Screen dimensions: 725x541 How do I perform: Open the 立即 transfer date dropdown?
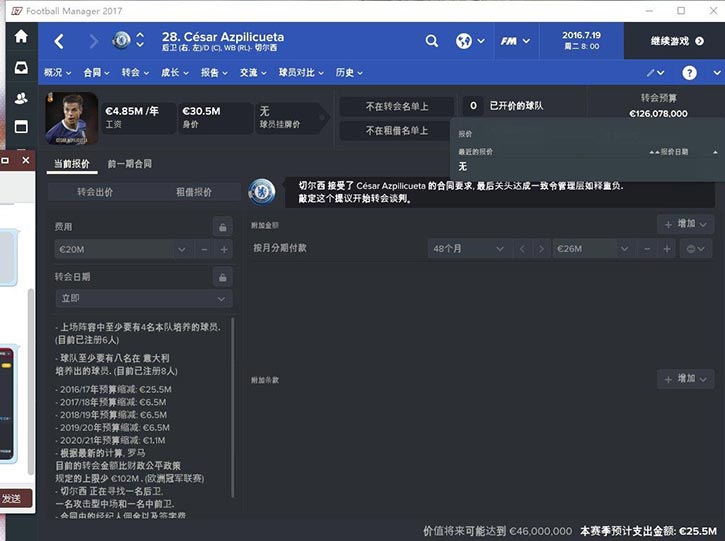pyautogui.click(x=144, y=299)
